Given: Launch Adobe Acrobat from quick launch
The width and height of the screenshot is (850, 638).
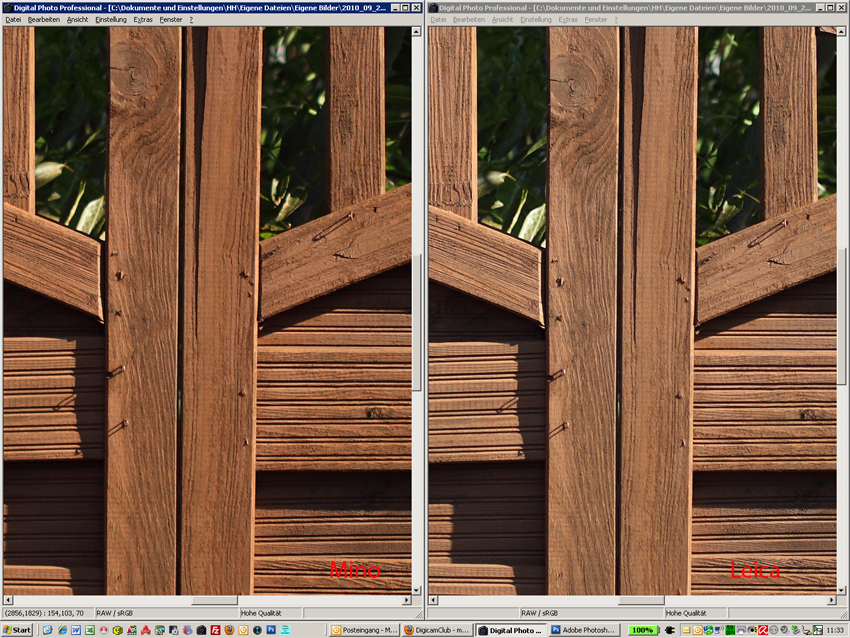Looking at the screenshot, I should coord(145,630).
